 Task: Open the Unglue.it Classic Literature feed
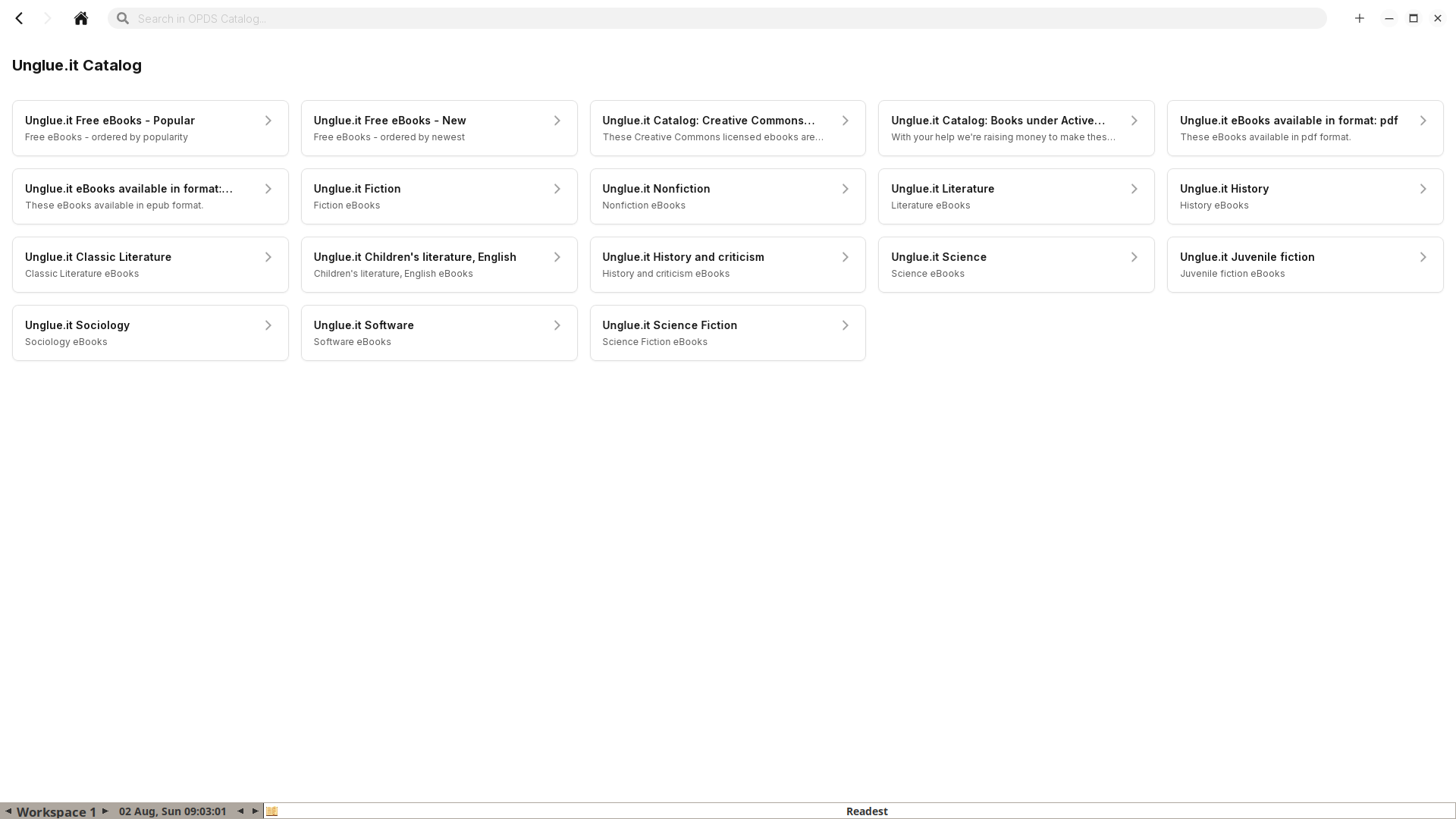coord(150,265)
